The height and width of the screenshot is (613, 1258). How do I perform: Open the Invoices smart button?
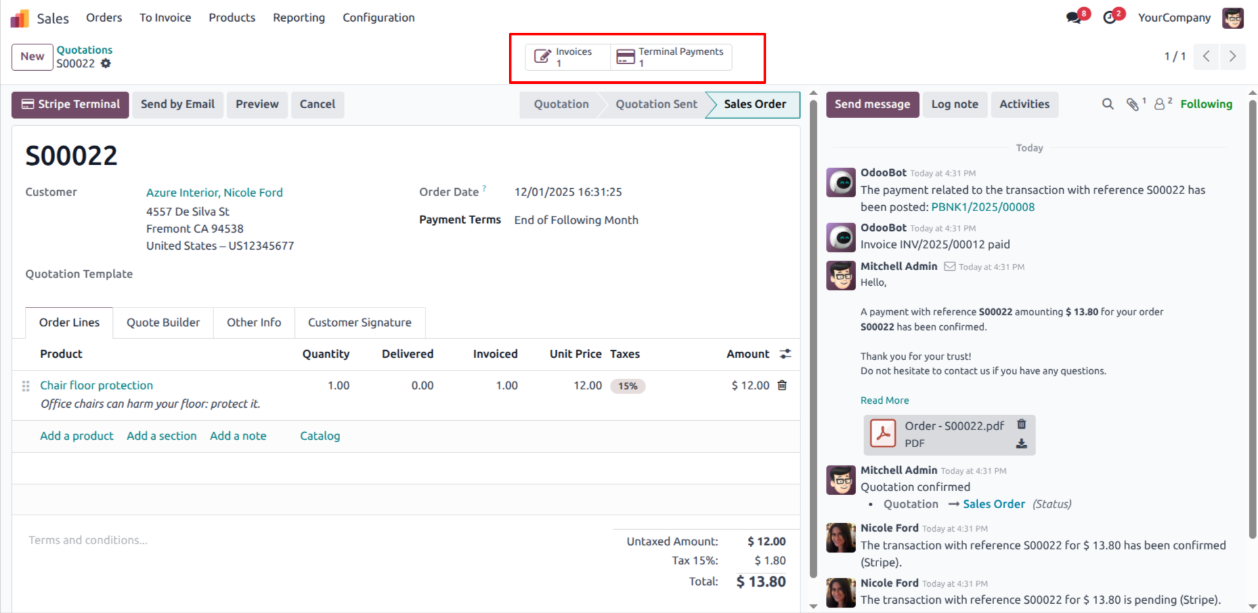[x=567, y=57]
